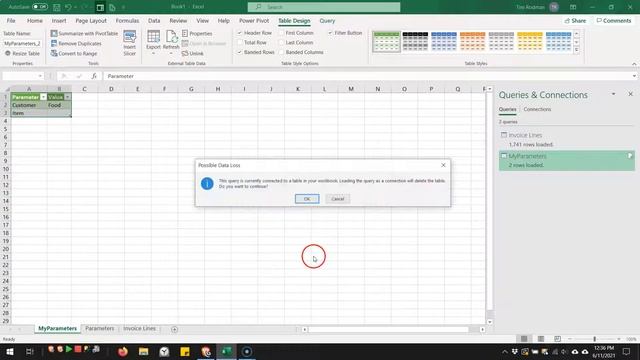Screen dimensions: 640x360
Task: Click Summarize with PivotTable
Action: (84, 33)
